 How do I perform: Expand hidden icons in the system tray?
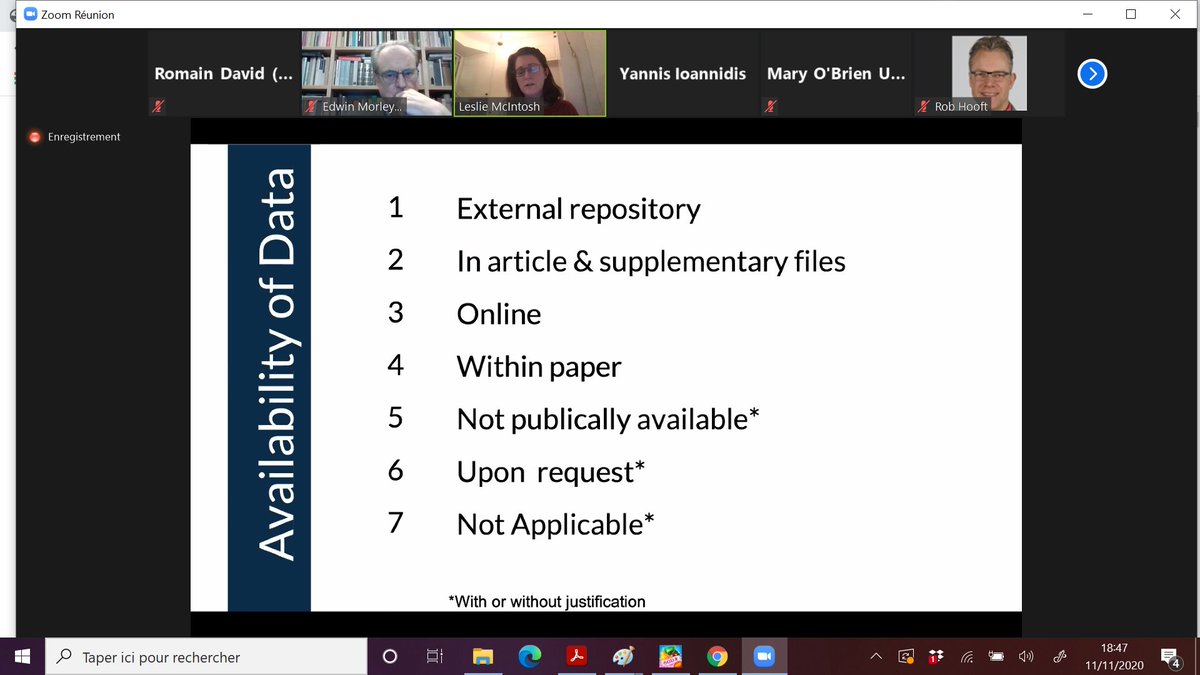[x=875, y=655]
